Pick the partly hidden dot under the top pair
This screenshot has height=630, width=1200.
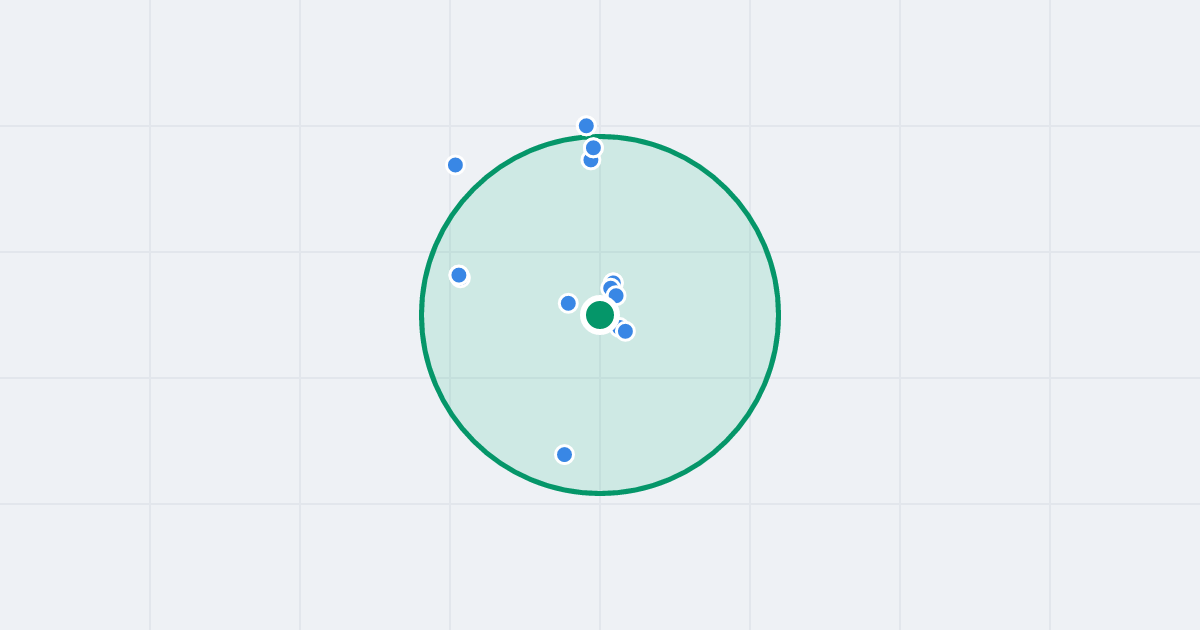590,162
